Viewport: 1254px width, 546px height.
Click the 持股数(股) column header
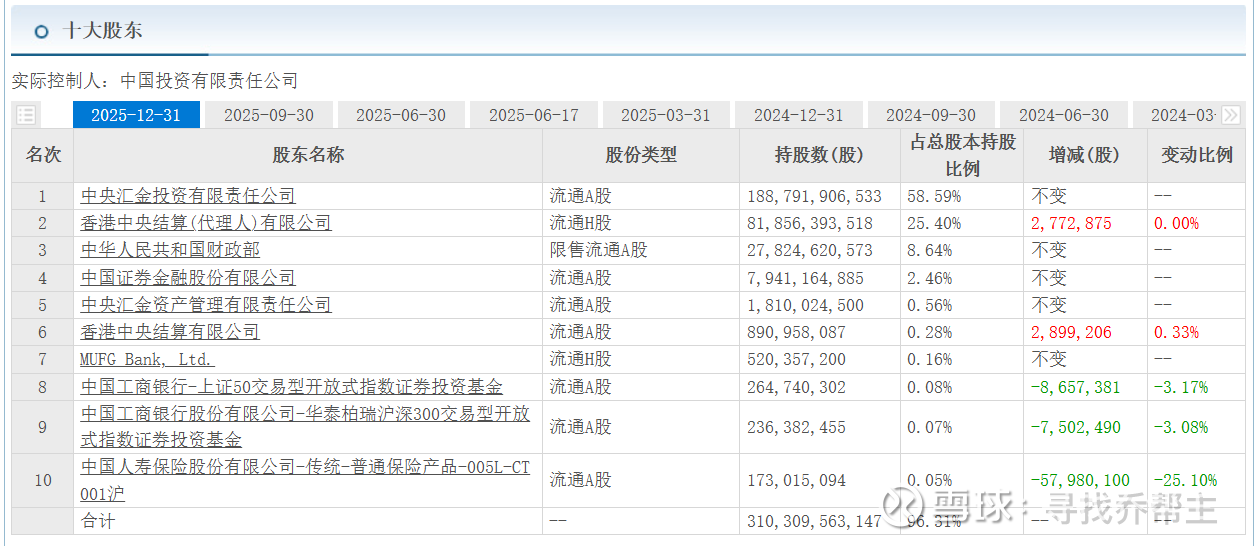(819, 155)
